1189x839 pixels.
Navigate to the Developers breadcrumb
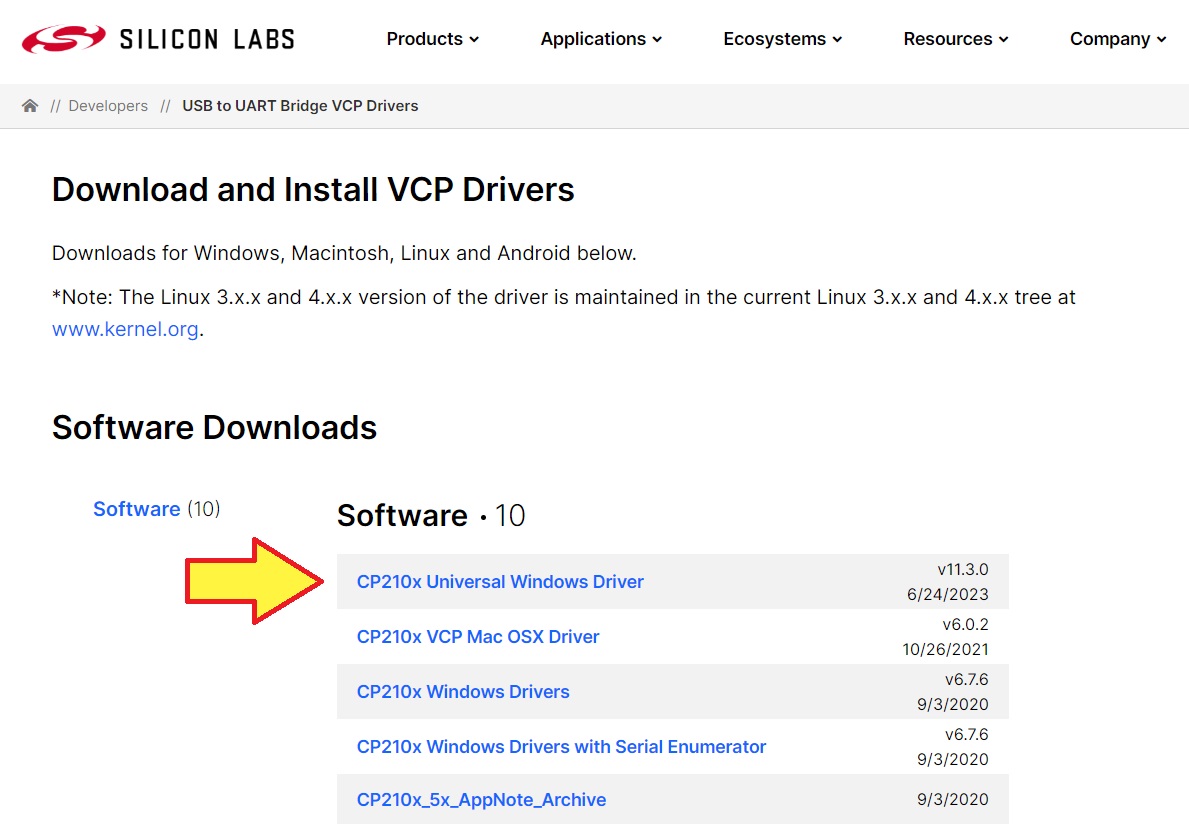point(108,106)
